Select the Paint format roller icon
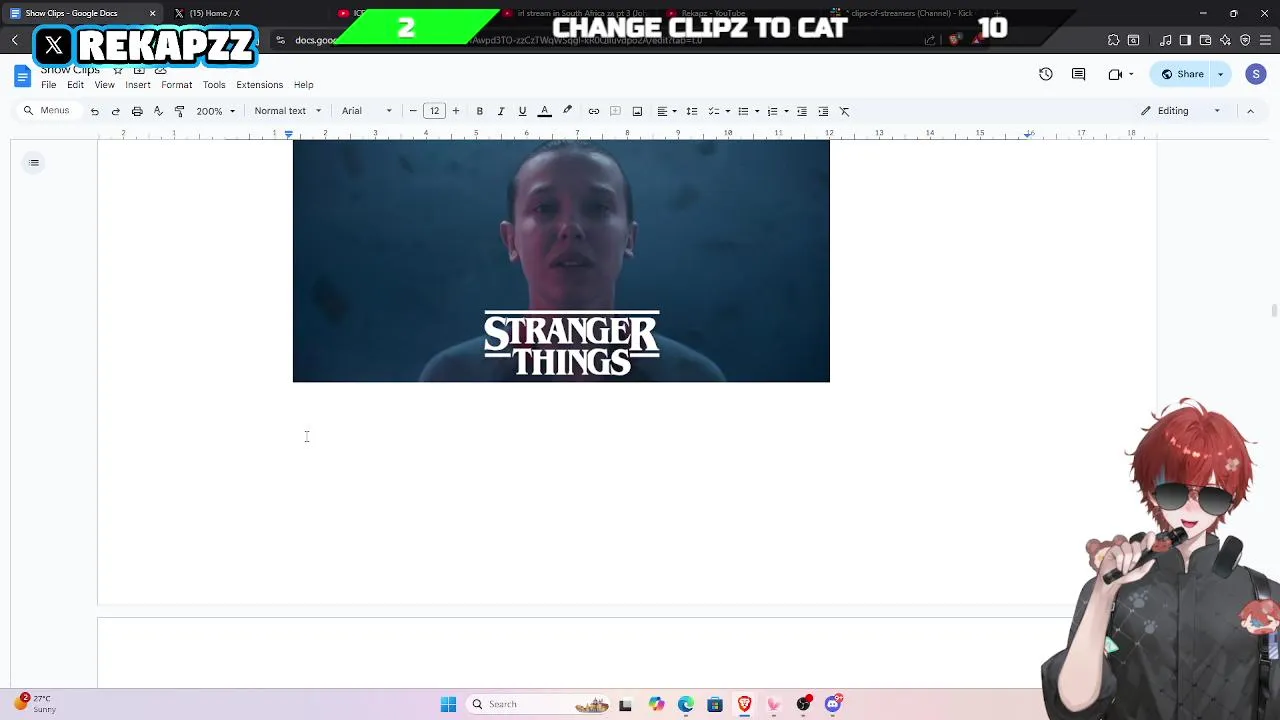 (179, 111)
